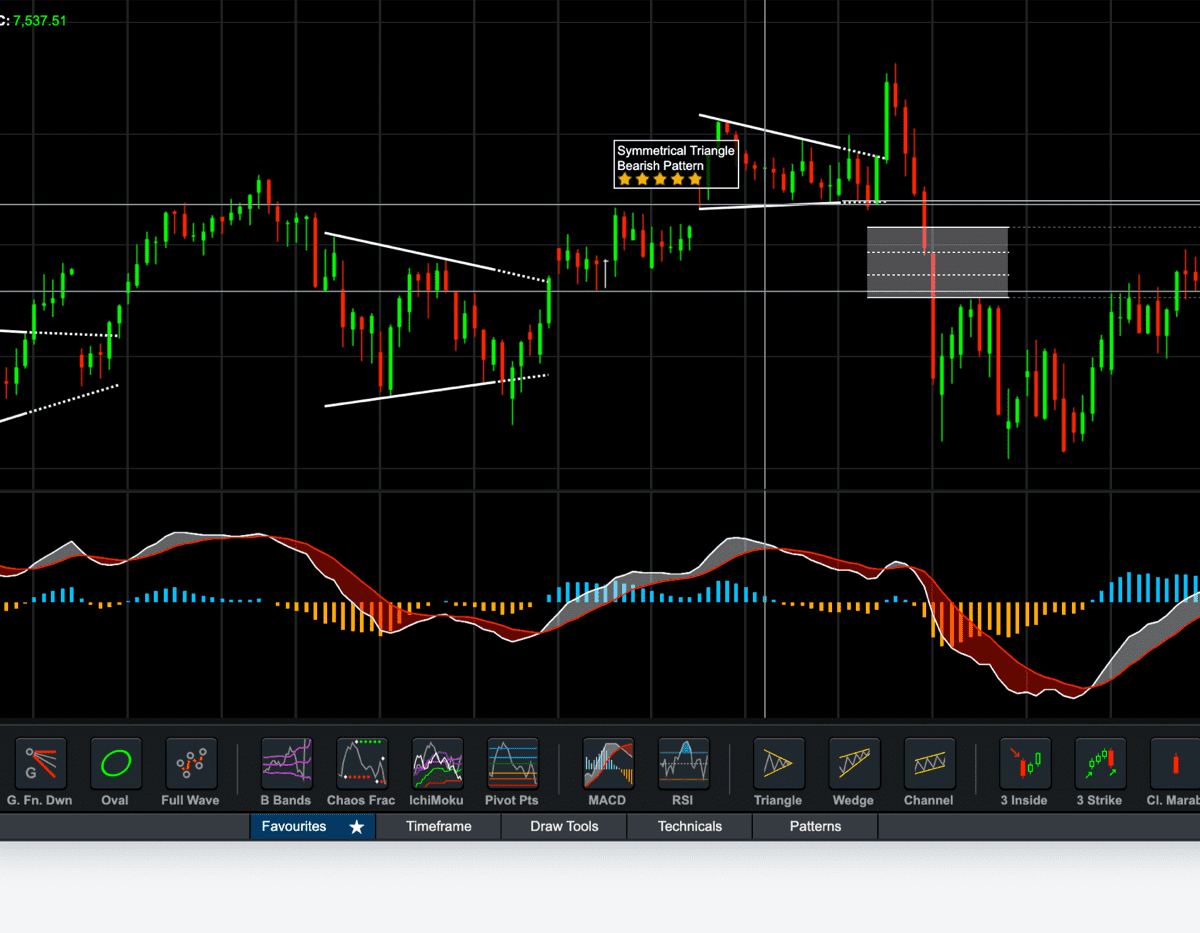Select the MACD indicator icon
The width and height of the screenshot is (1200, 933).
click(606, 765)
